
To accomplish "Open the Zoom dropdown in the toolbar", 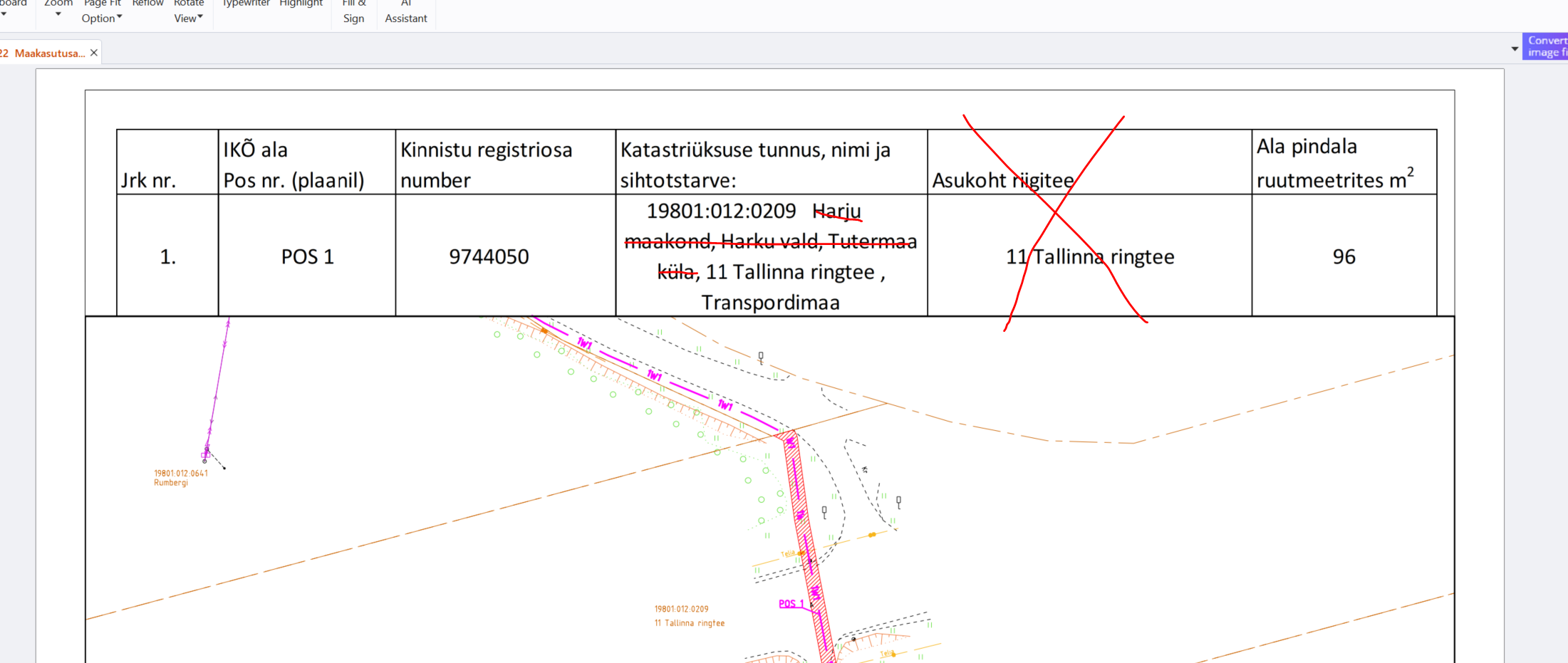I will [x=58, y=9].
